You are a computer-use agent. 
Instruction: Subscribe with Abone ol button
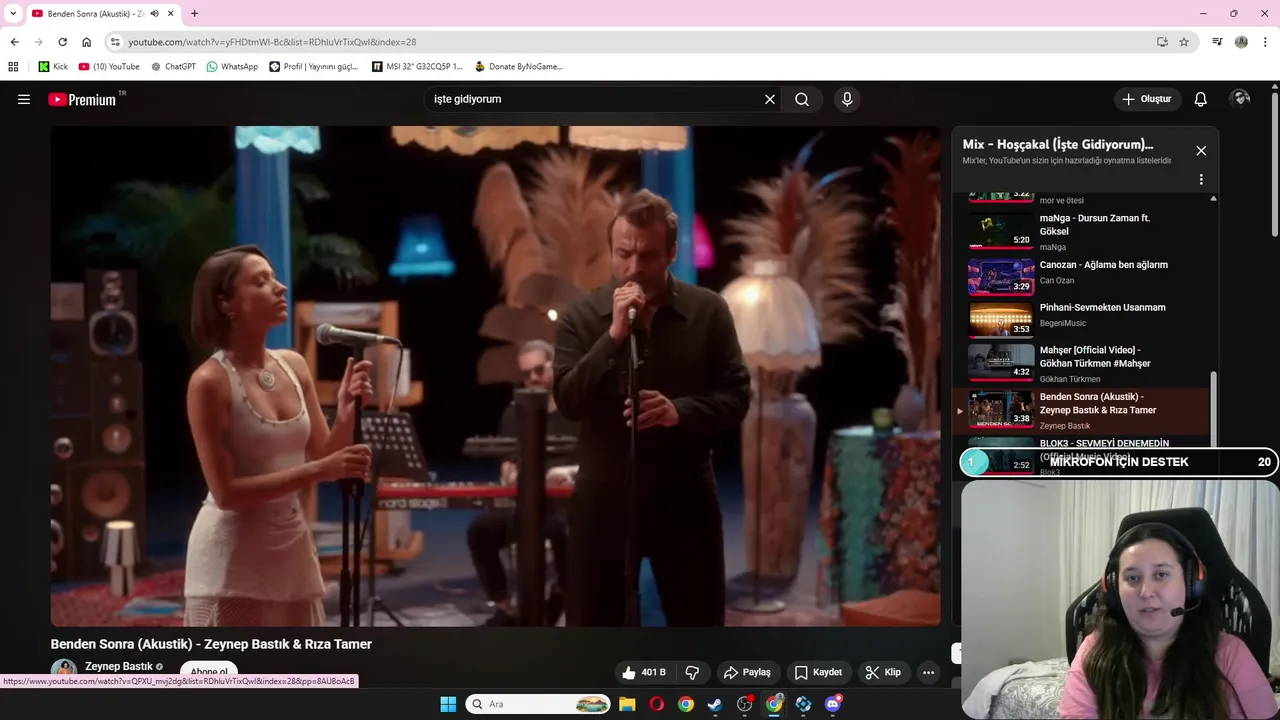pos(209,672)
